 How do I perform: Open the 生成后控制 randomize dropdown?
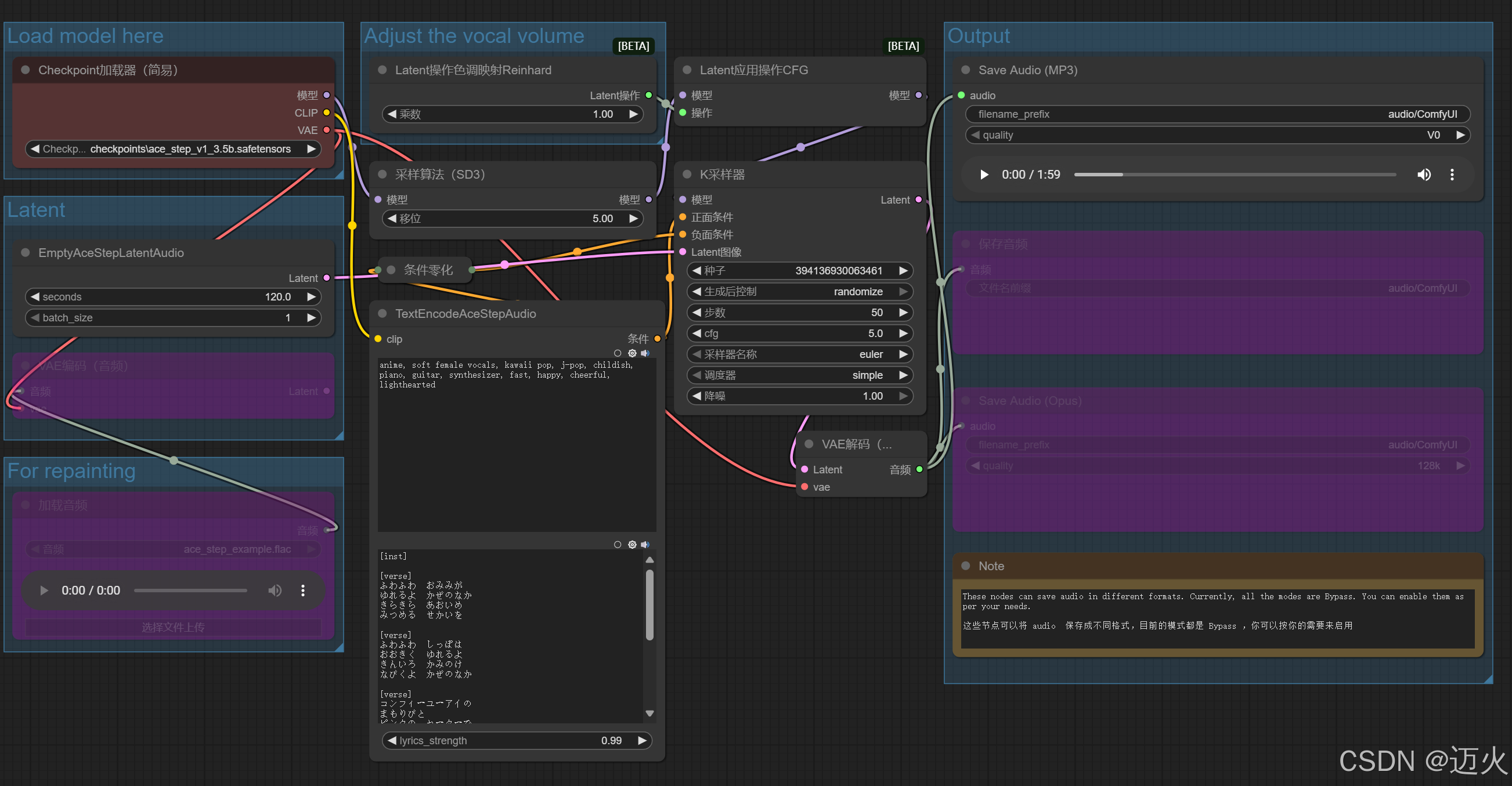(x=799, y=292)
